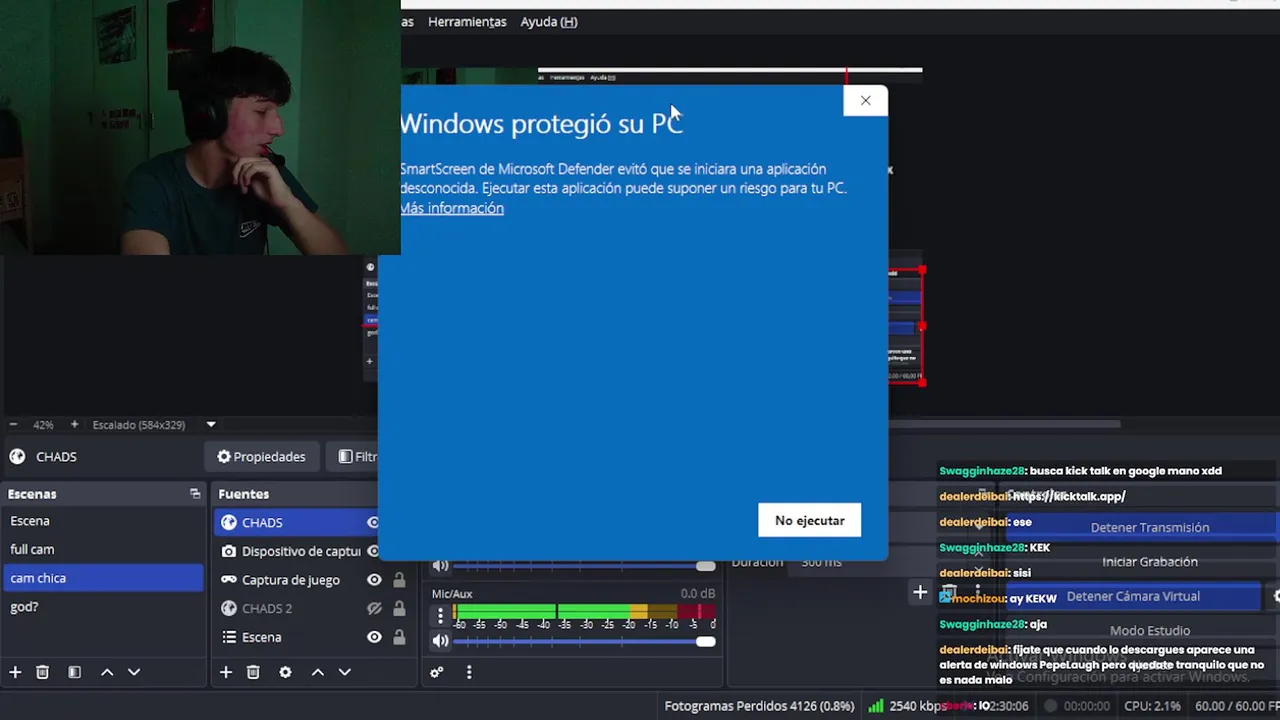Click the green bitrate signal bars icon
Viewport: 1280px width, 720px height.
coord(876,706)
